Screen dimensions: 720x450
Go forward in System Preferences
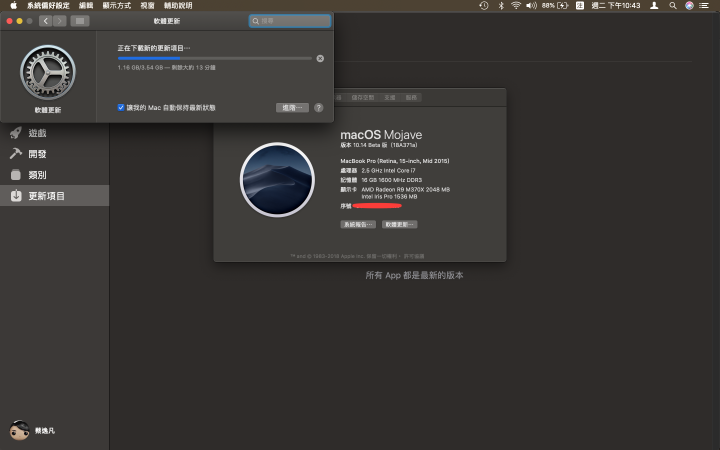[60, 21]
